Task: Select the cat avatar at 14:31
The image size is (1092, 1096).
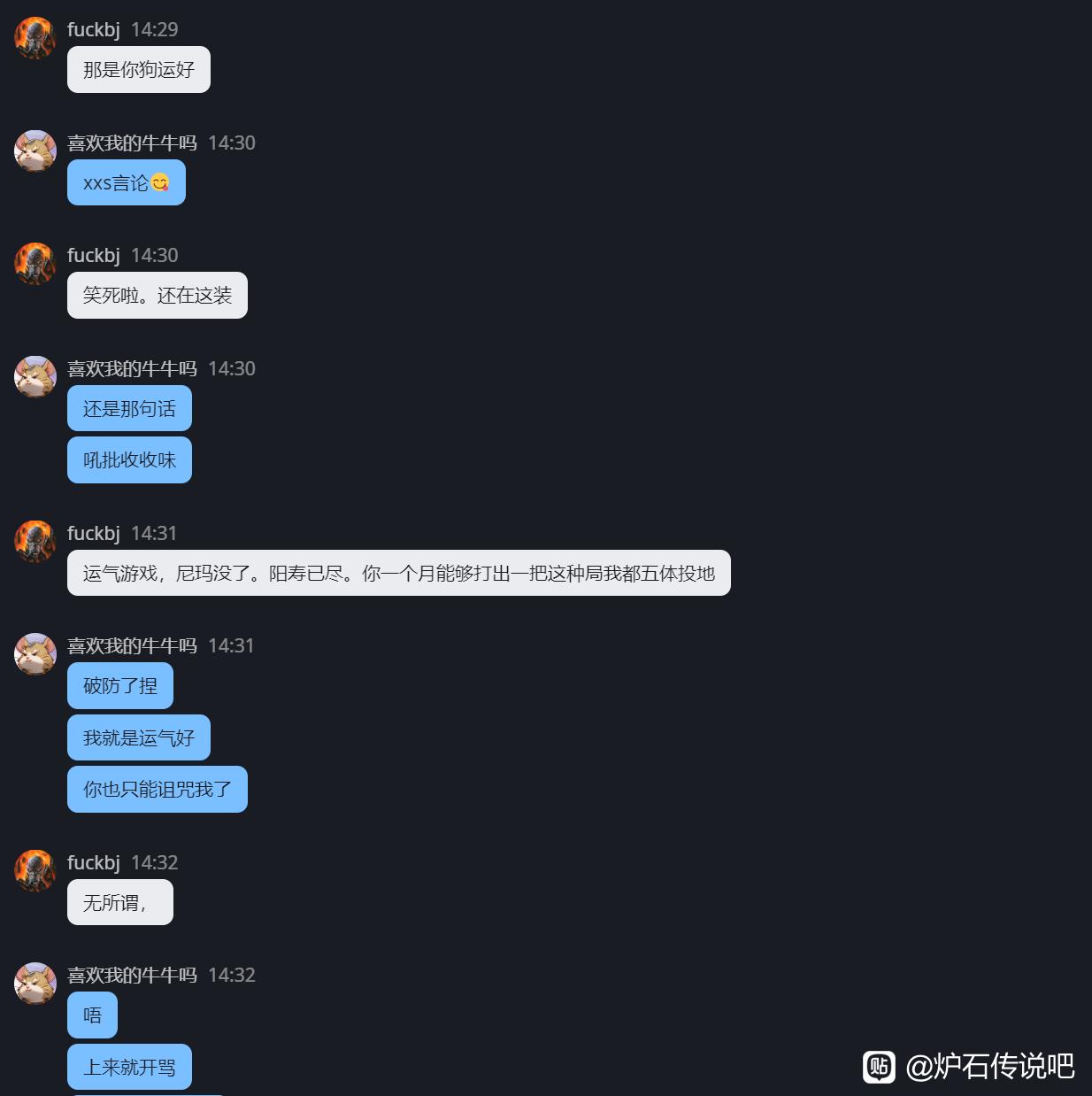Action: (35, 654)
